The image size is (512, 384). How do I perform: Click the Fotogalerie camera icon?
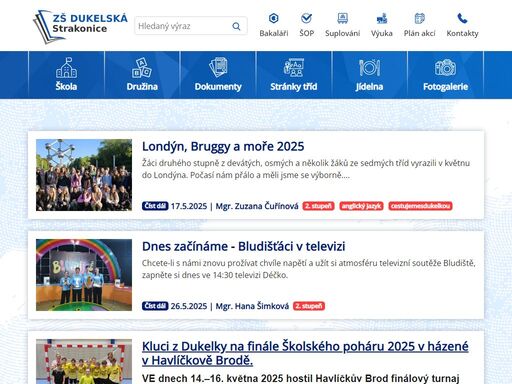pyautogui.click(x=445, y=68)
